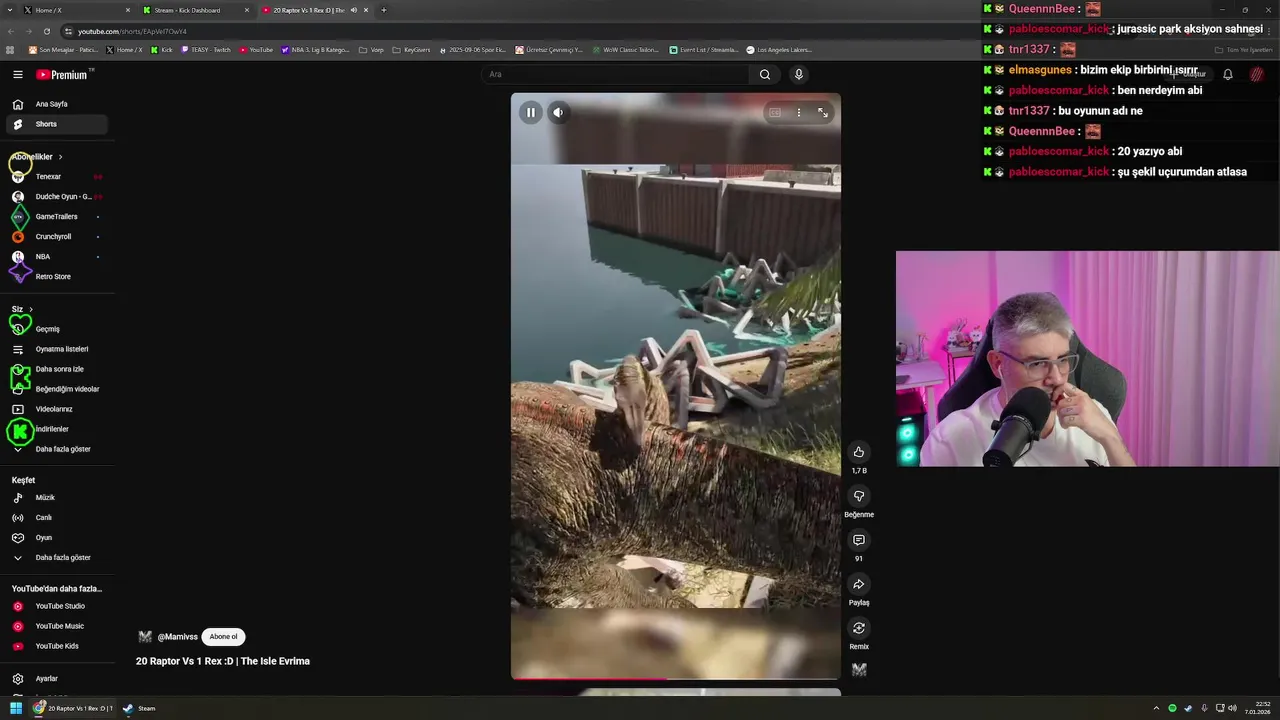This screenshot has height=720, width=1280.
Task: Open Spotify tray icon
Action: pos(1172,708)
